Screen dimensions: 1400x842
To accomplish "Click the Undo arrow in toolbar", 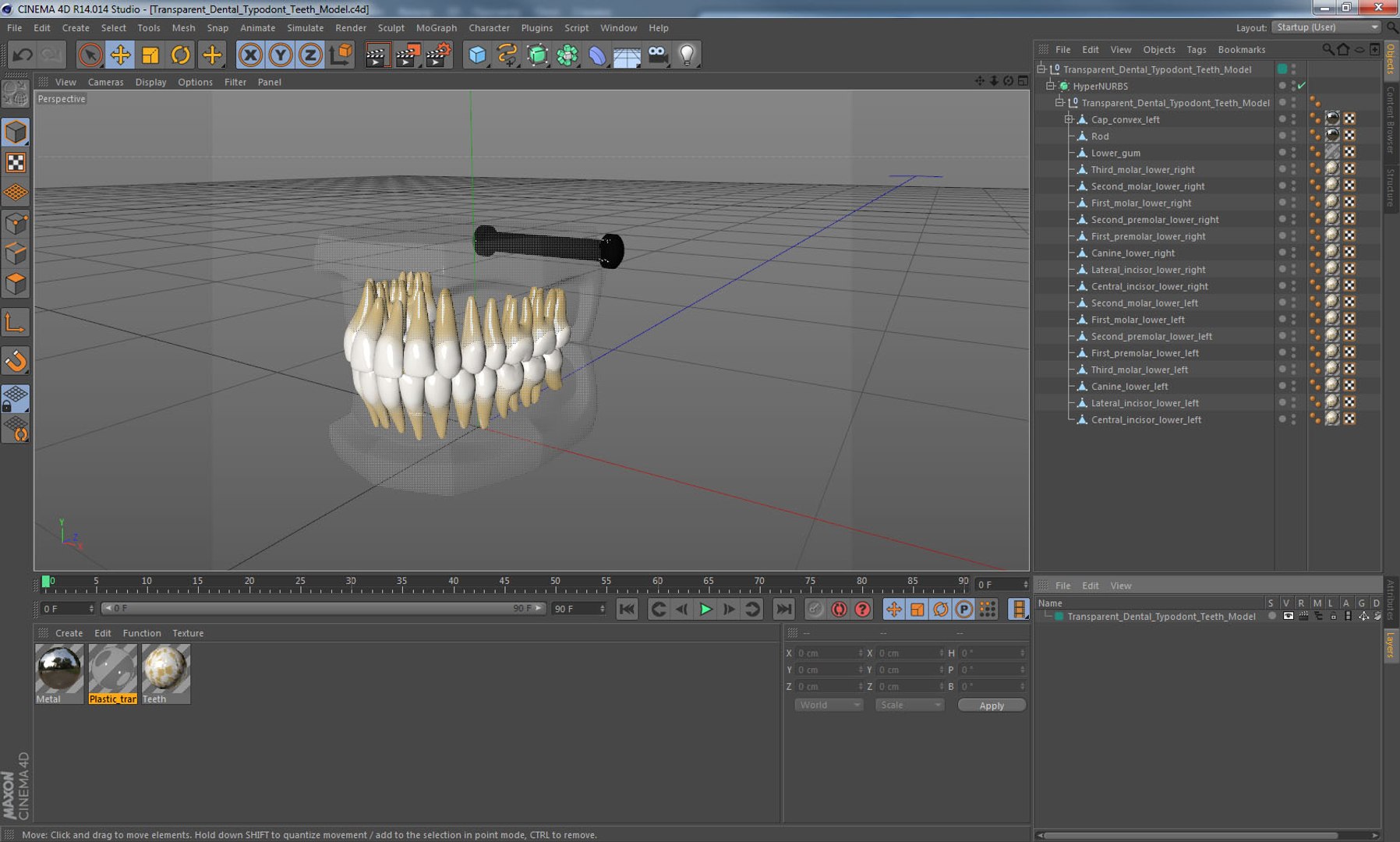I will (x=23, y=55).
